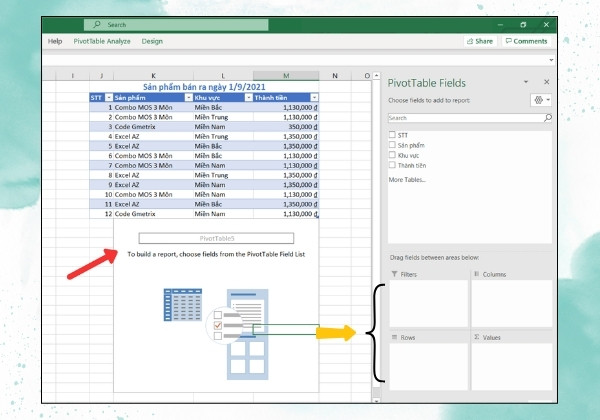Select column K header
Viewport: 600px width, 420px height.
153,76
